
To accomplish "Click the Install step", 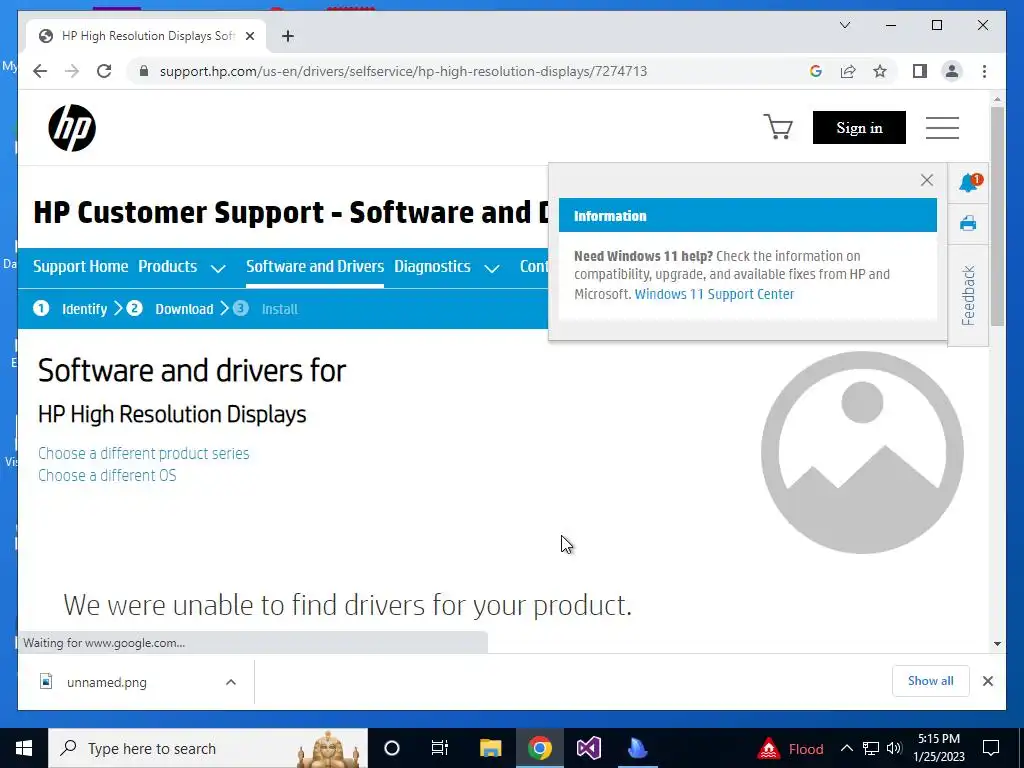I will tap(266, 308).
